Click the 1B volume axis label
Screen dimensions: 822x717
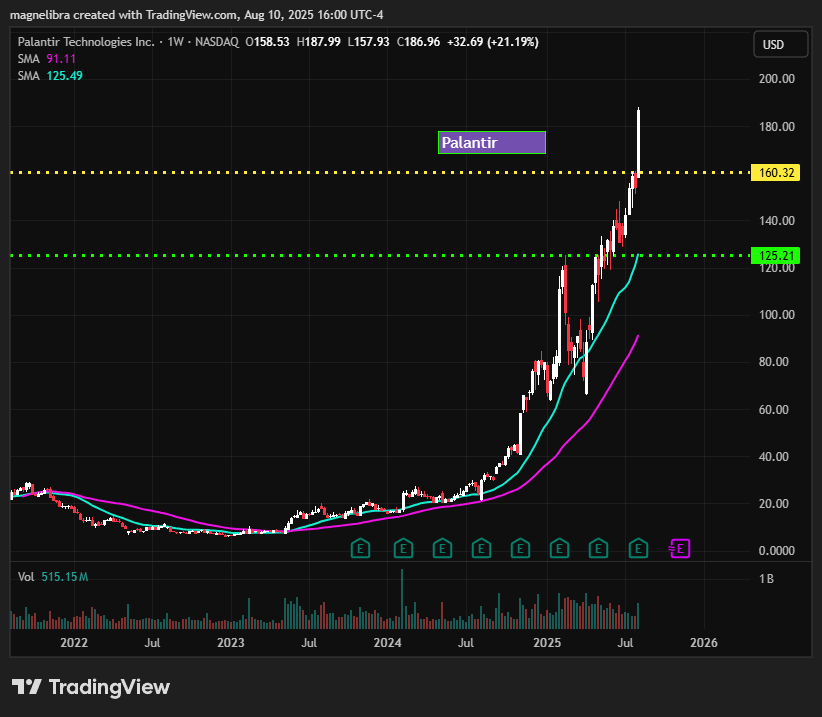pyautogui.click(x=766, y=579)
